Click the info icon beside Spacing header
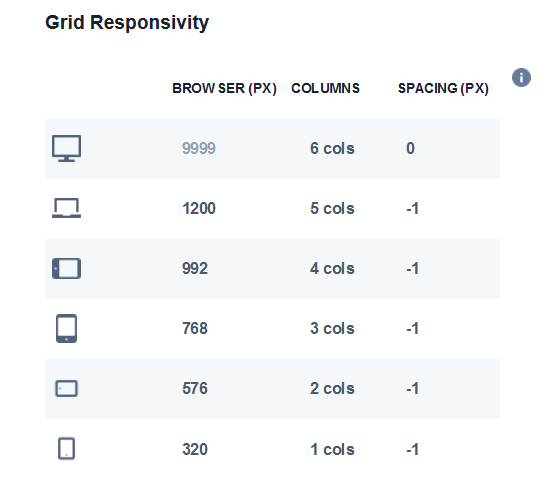 [x=521, y=77]
